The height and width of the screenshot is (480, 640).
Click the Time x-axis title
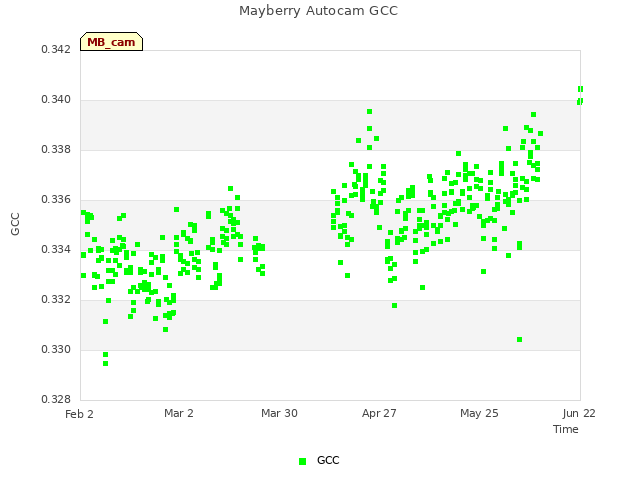566,429
